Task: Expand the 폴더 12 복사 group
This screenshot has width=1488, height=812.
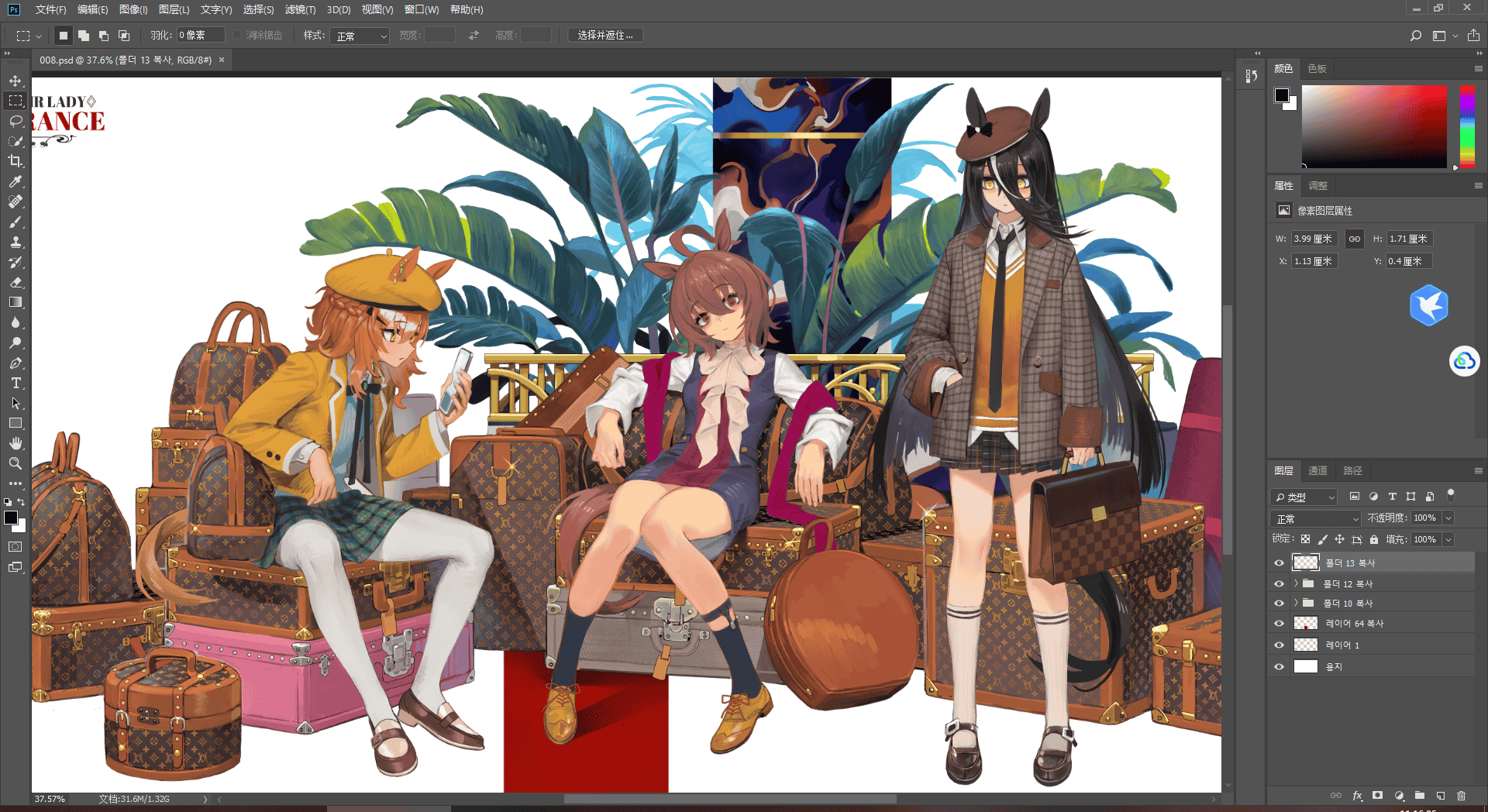Action: [x=1296, y=583]
